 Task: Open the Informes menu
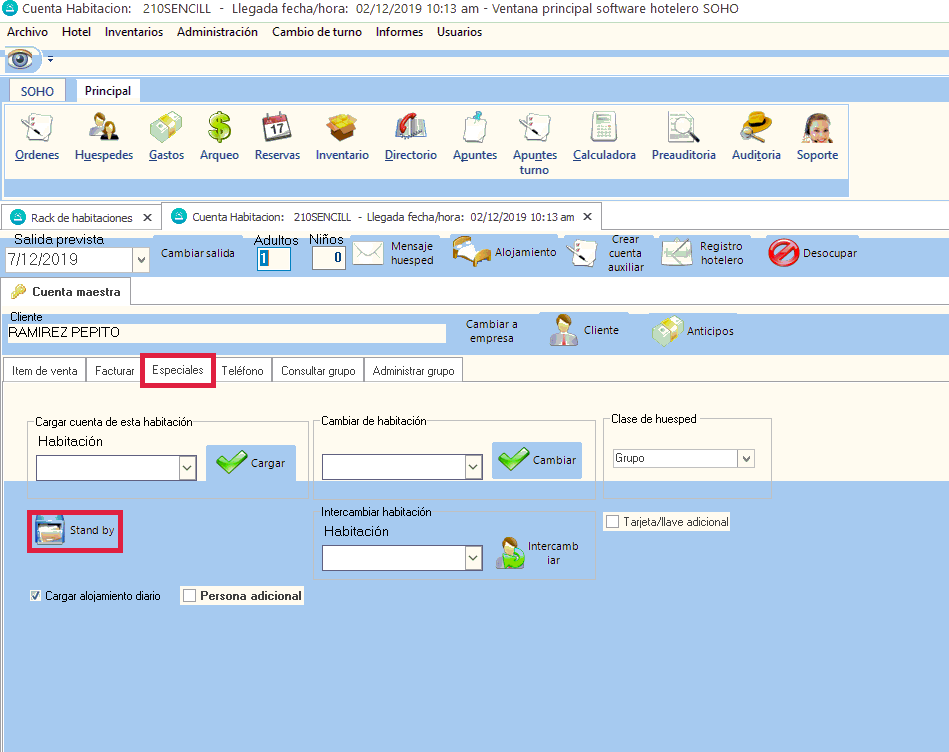(x=398, y=32)
